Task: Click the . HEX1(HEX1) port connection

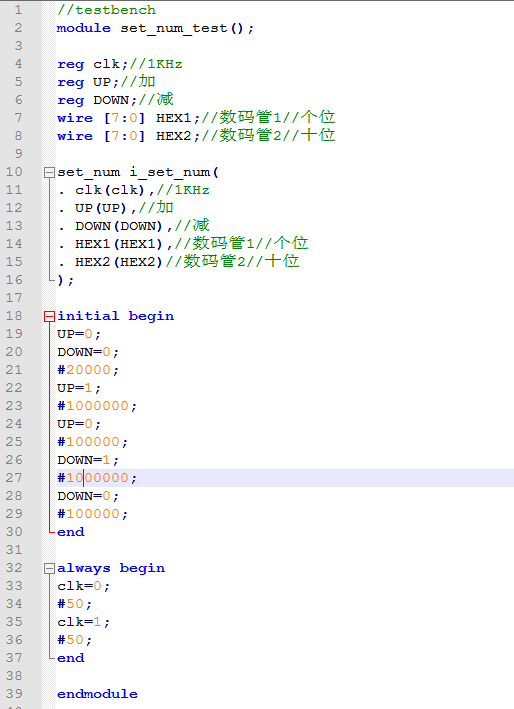Action: pyautogui.click(x=183, y=244)
